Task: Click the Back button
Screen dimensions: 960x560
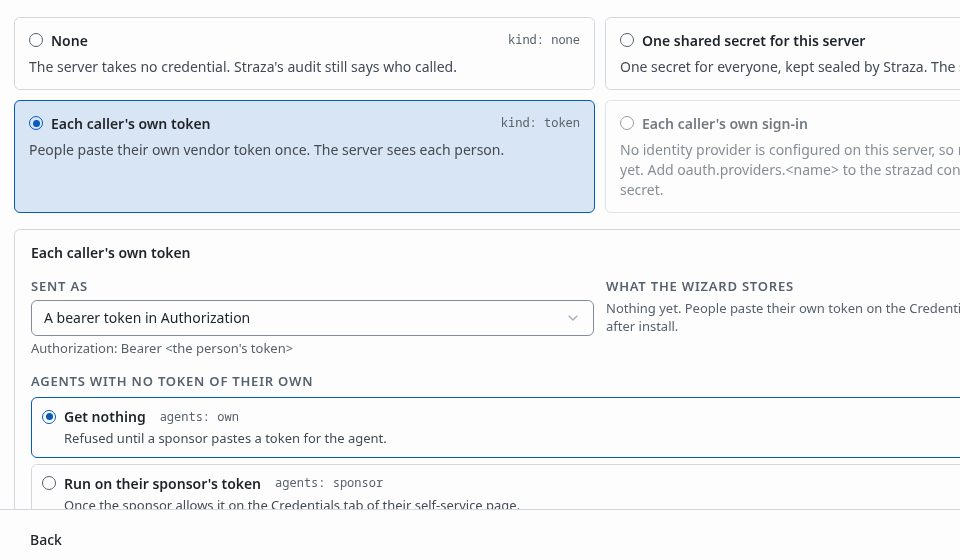Action: coord(46,540)
